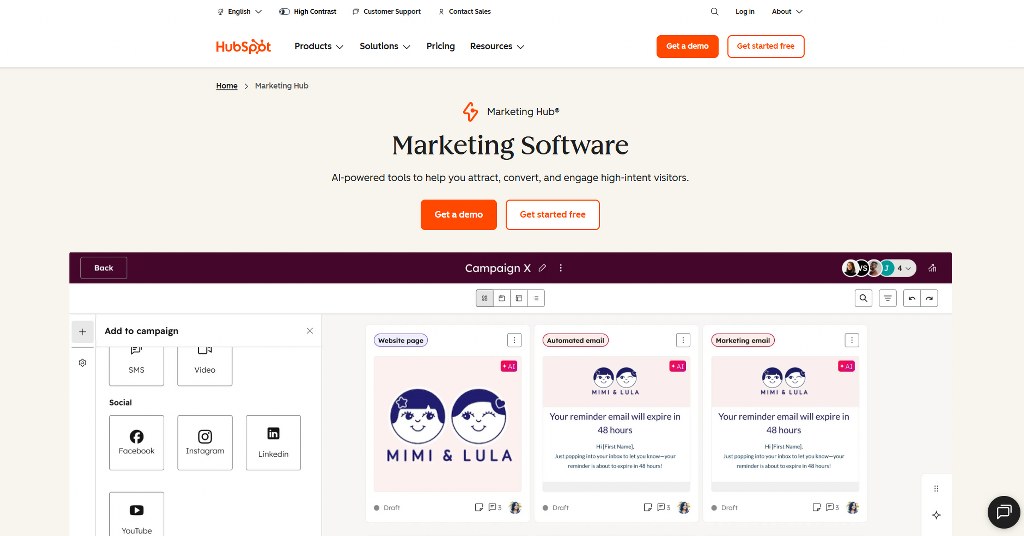The width and height of the screenshot is (1024, 536).
Task: Click the drag-handle dots icon at right edge
Action: click(x=936, y=489)
